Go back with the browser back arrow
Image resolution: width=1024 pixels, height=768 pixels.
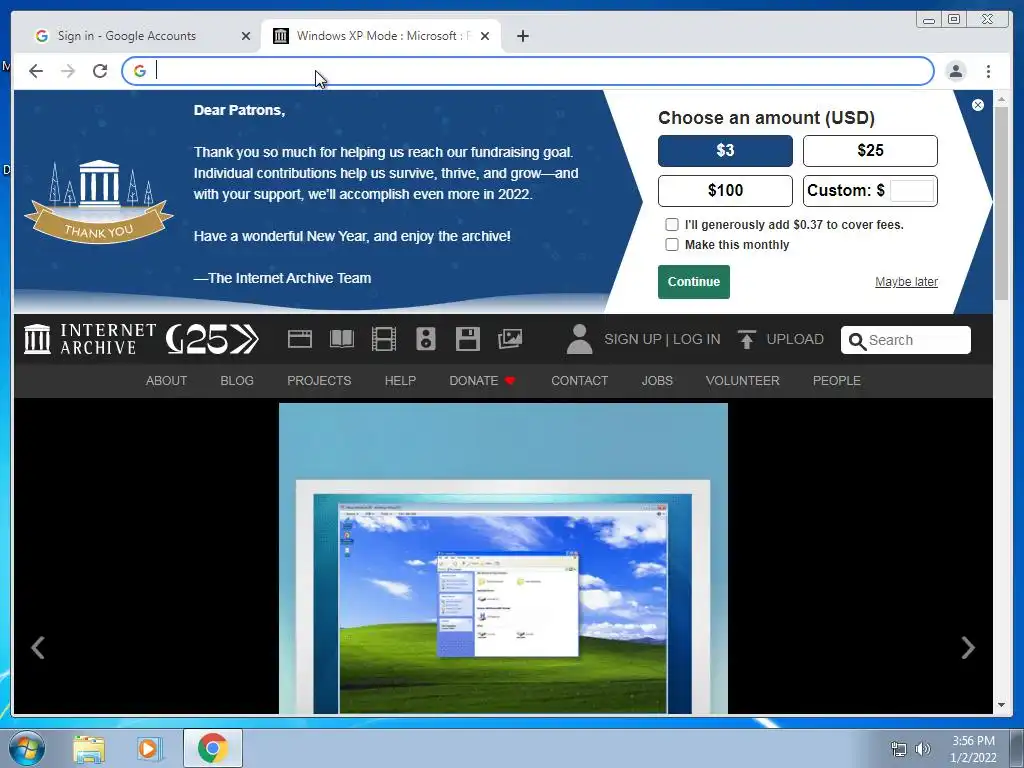pyautogui.click(x=36, y=71)
